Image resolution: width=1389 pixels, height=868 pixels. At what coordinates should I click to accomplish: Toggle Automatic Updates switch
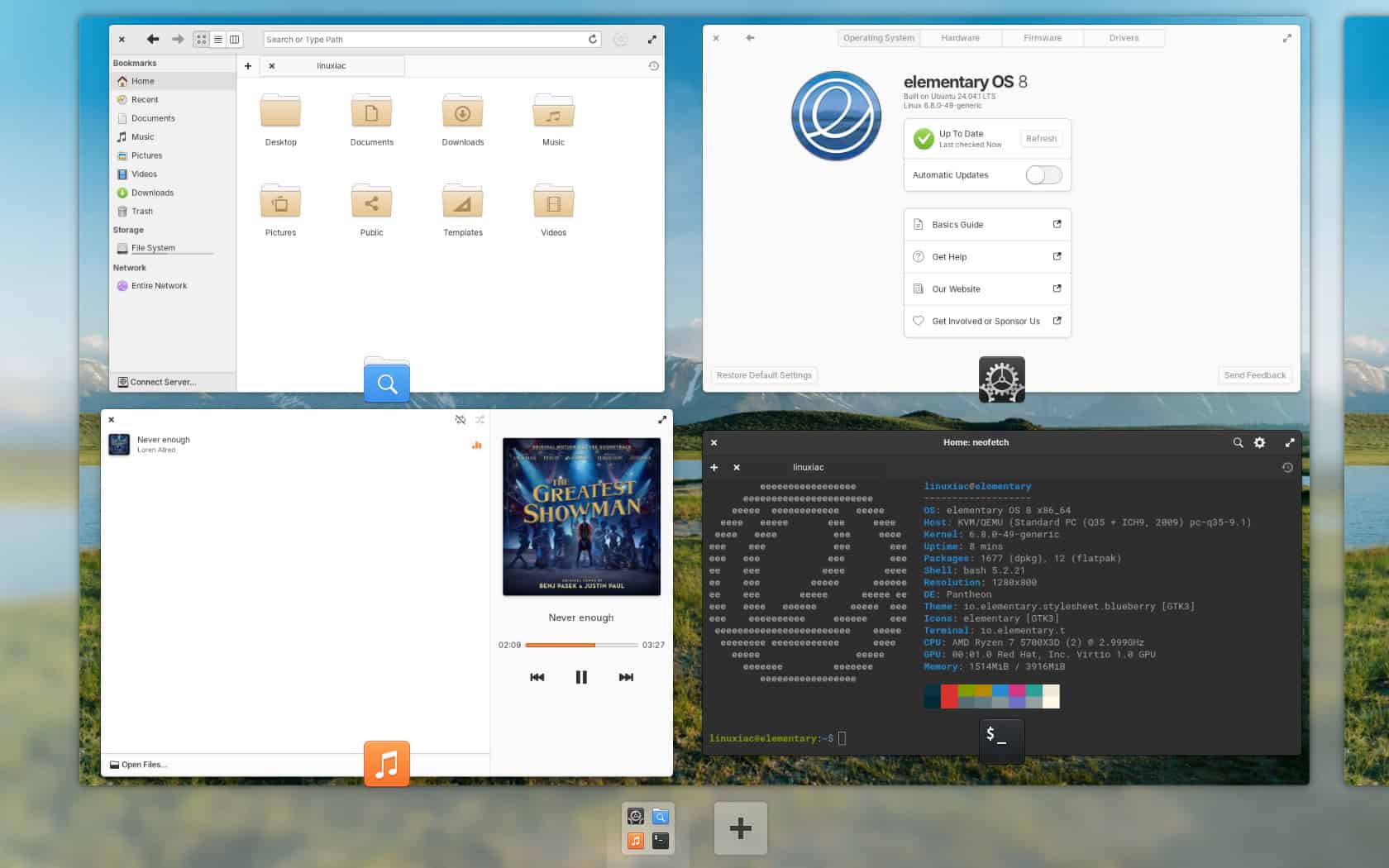coord(1043,174)
